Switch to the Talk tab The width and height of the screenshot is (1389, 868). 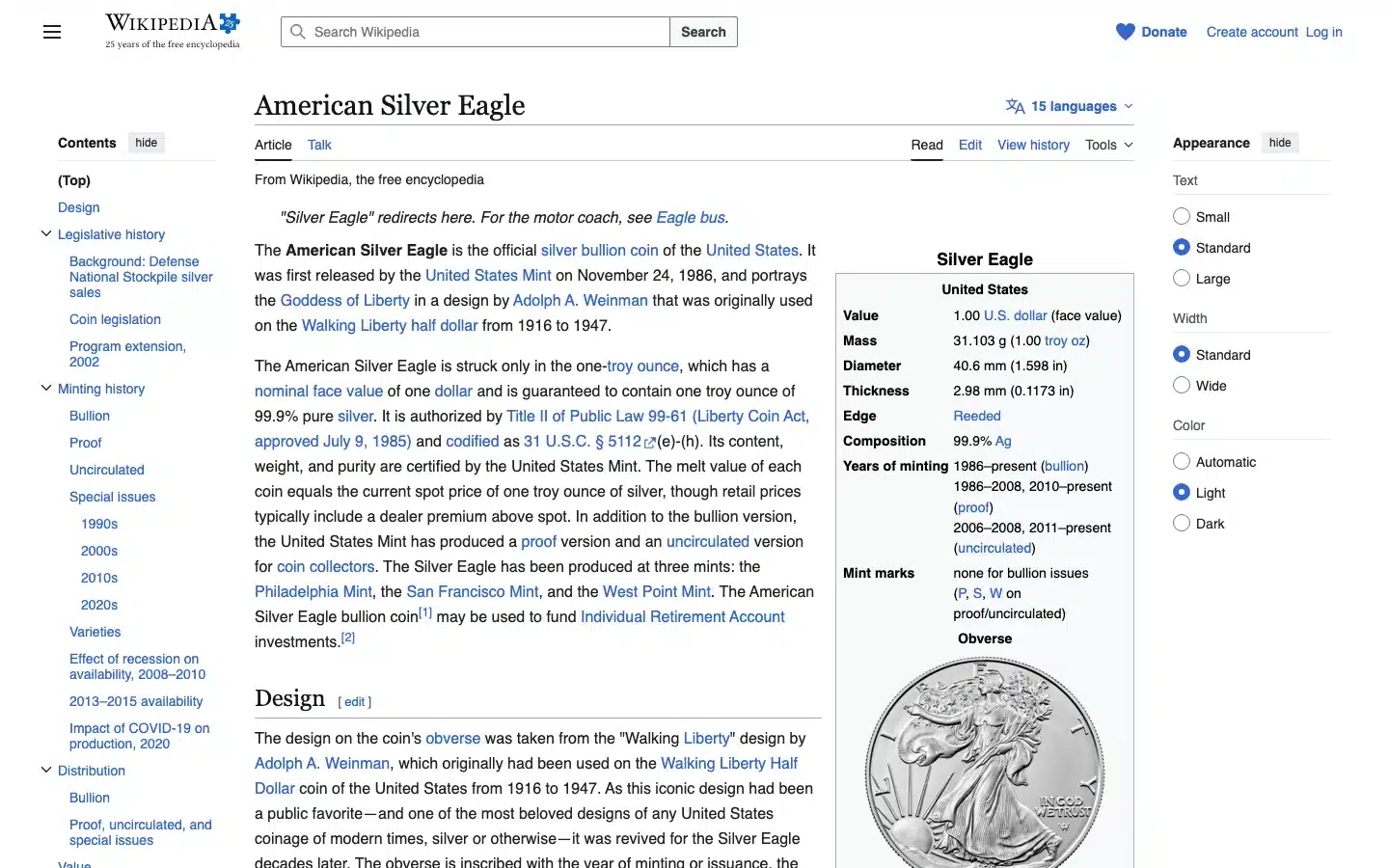click(319, 145)
